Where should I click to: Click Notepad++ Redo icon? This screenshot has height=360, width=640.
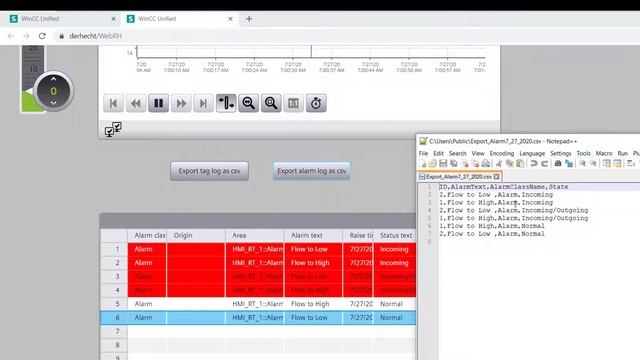pos(544,164)
